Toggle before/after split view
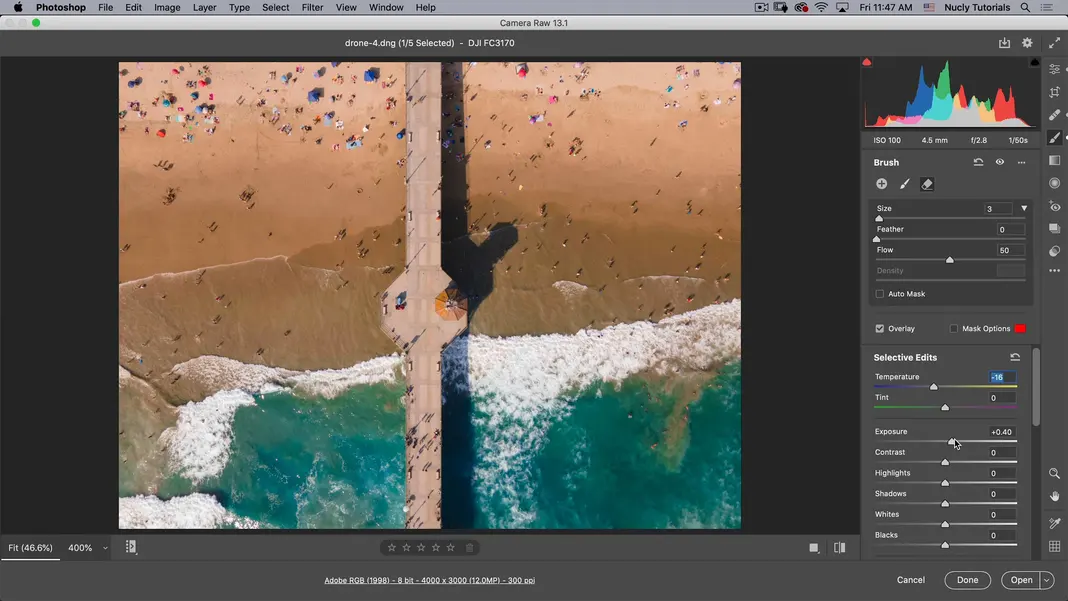This screenshot has height=601, width=1068. [x=840, y=547]
